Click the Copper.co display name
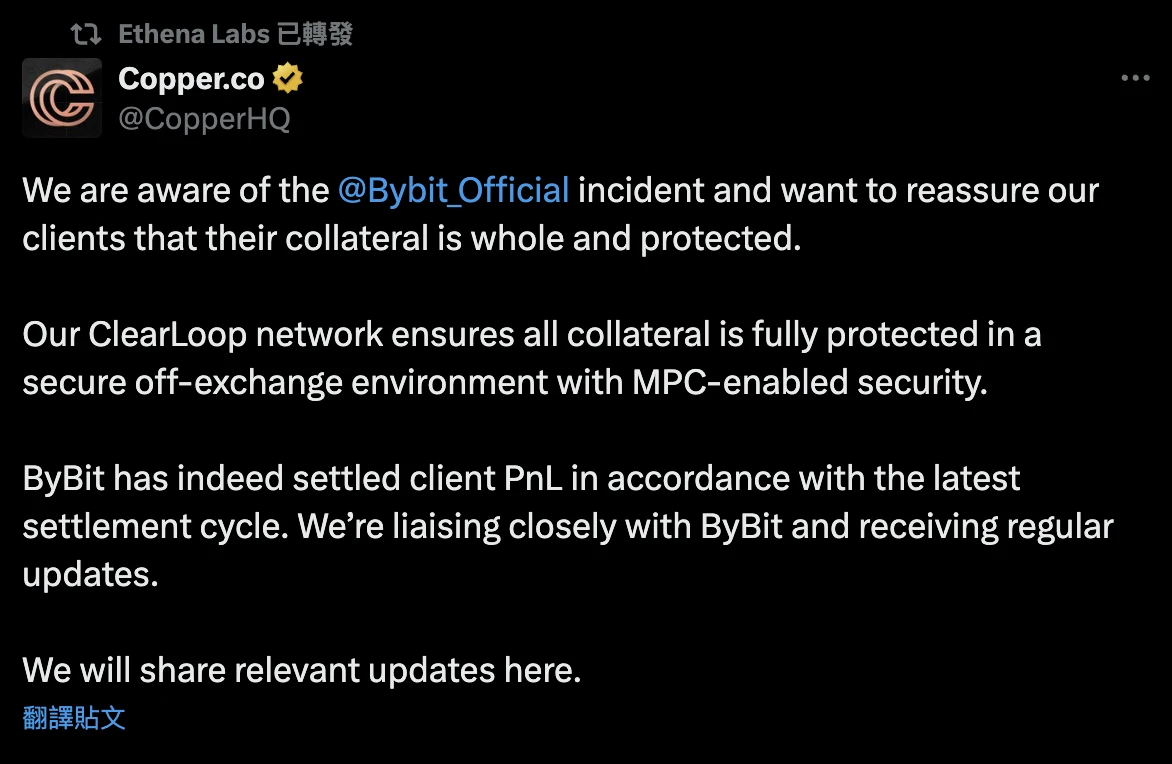 [191, 78]
